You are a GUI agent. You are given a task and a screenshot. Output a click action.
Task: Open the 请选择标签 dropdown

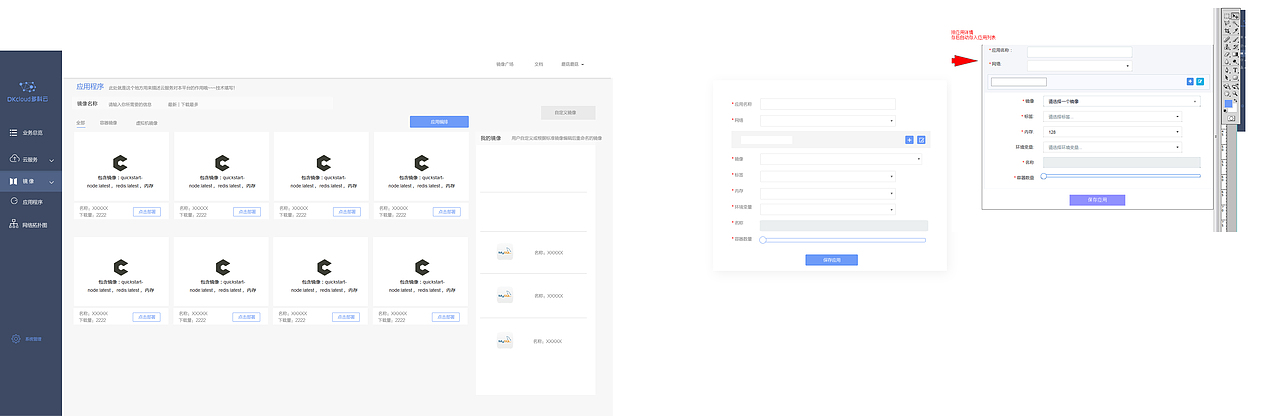(x=1112, y=117)
